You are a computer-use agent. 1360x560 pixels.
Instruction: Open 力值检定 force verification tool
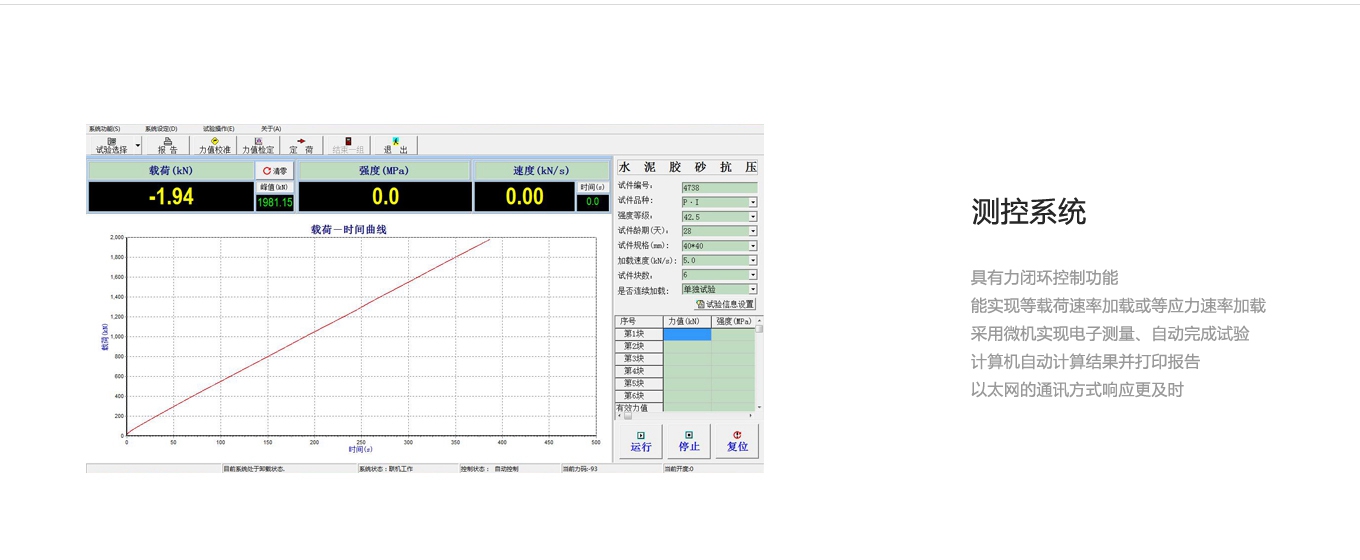coord(257,146)
